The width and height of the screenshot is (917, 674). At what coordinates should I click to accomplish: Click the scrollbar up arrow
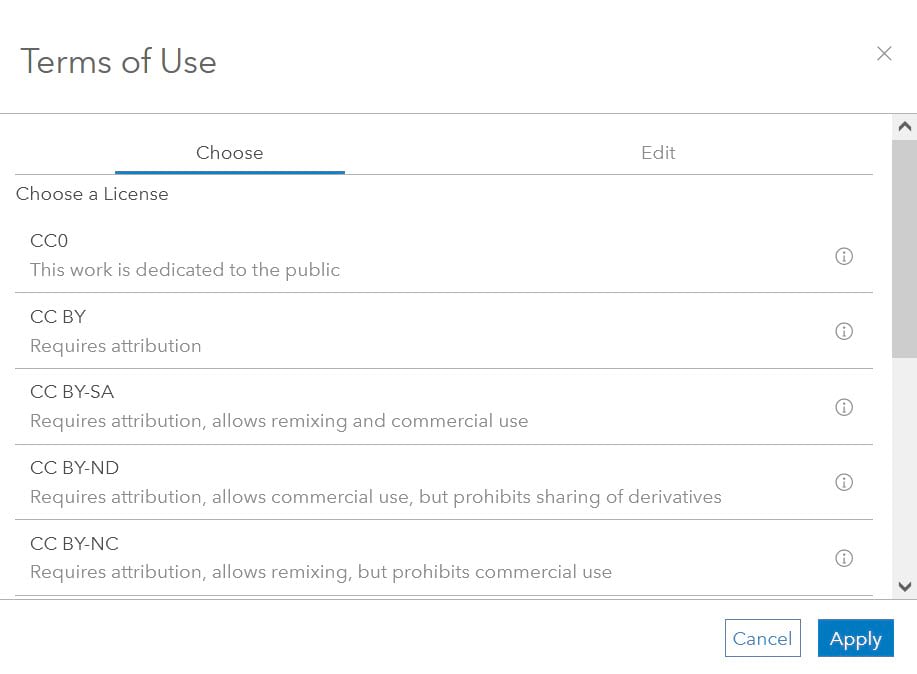tap(904, 126)
